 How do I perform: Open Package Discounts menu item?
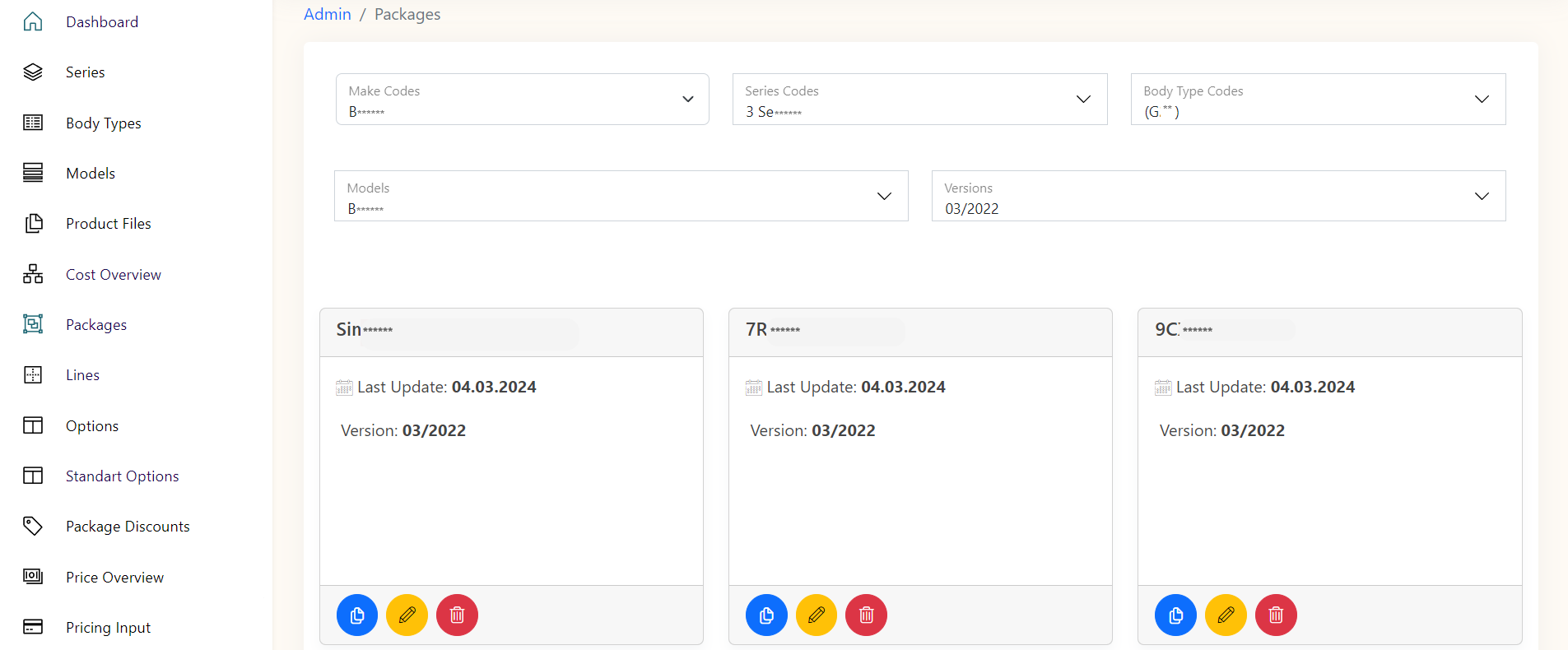pyautogui.click(x=128, y=527)
